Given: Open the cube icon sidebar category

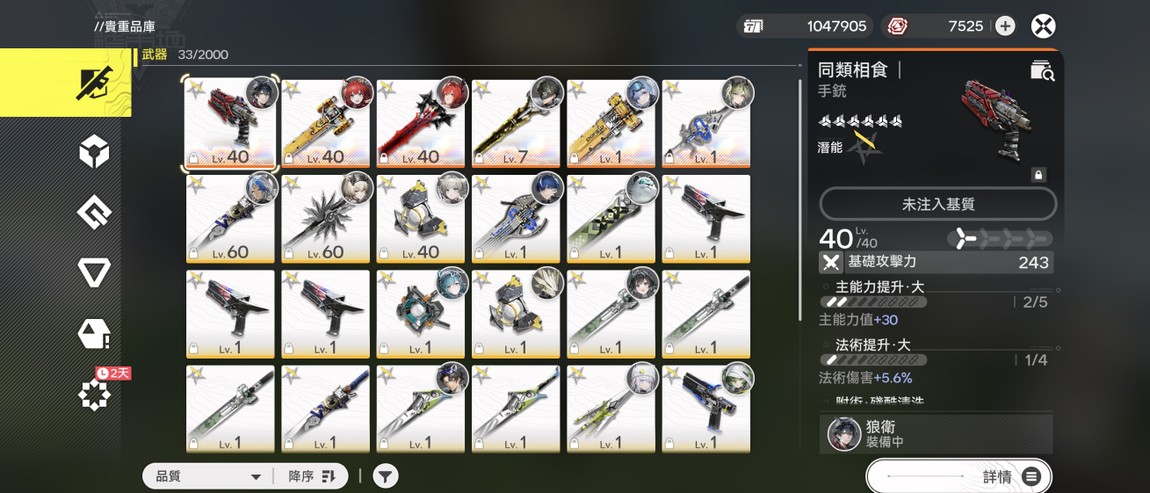Looking at the screenshot, I should tap(94, 153).
